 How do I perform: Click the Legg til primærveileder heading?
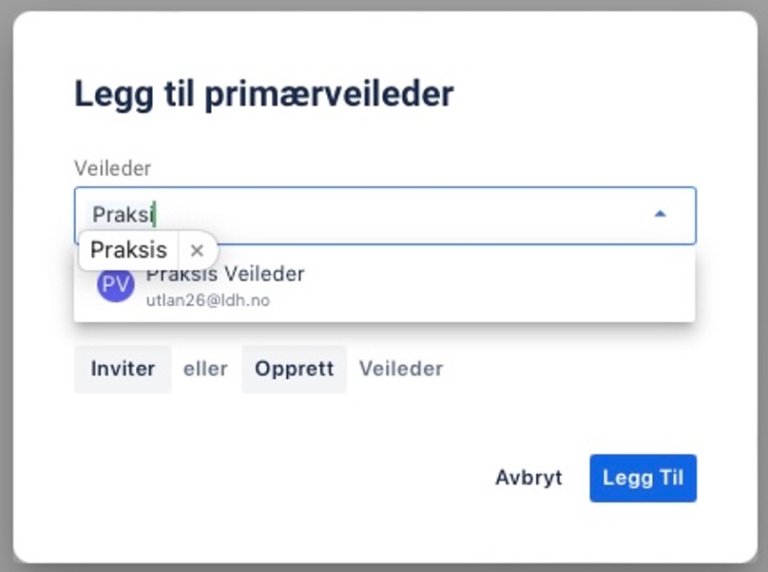(264, 94)
